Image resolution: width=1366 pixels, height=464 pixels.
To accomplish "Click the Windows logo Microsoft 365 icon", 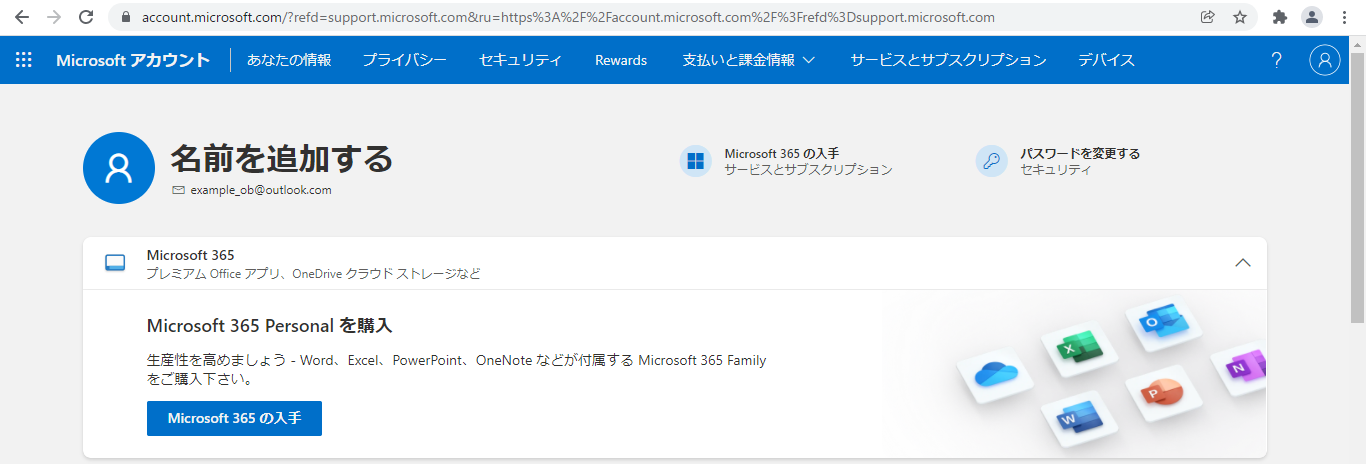I will (695, 161).
